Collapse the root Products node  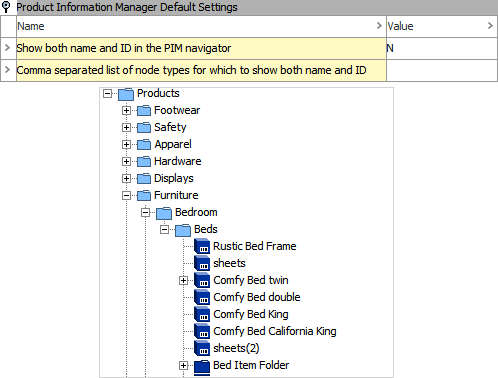click(107, 94)
